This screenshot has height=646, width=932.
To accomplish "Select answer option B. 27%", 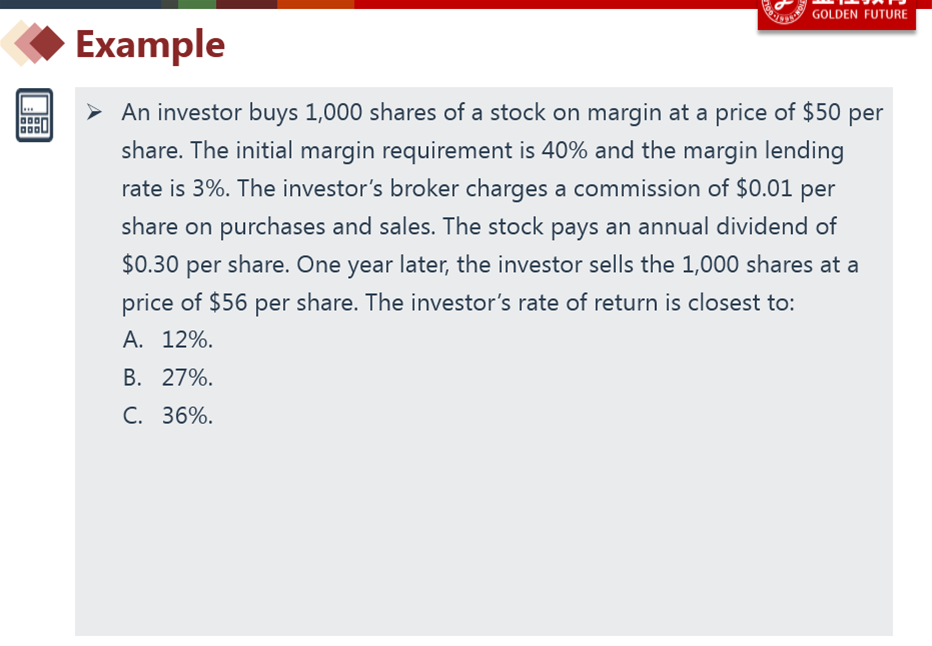I will coord(168,378).
